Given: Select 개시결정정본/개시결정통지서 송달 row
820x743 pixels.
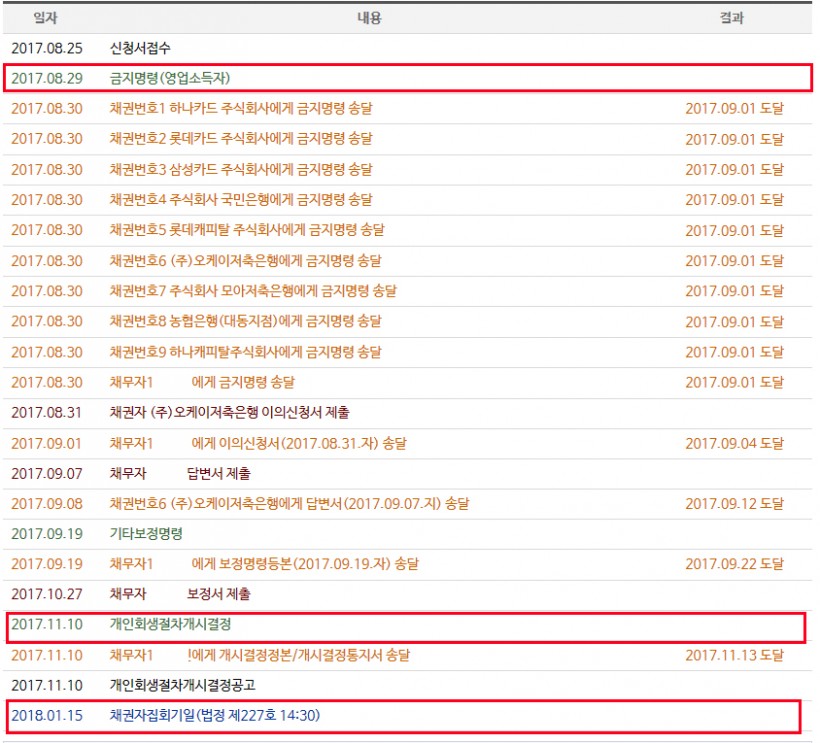Looking at the screenshot, I should (408, 655).
